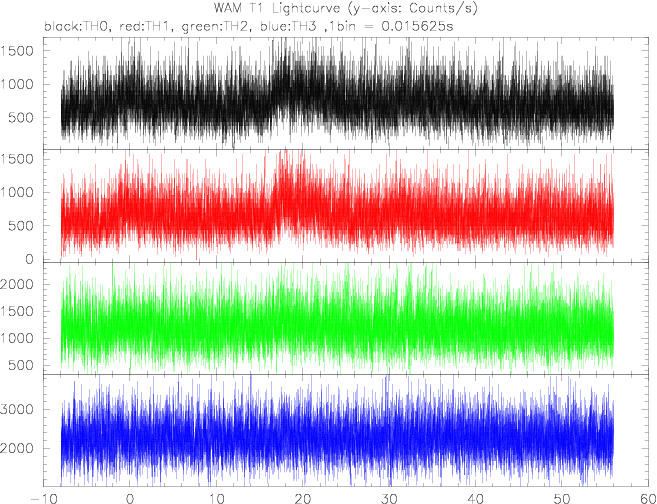Click the x-axis label '60'
Image resolution: width=657 pixels, height=504 pixels.
point(647,499)
